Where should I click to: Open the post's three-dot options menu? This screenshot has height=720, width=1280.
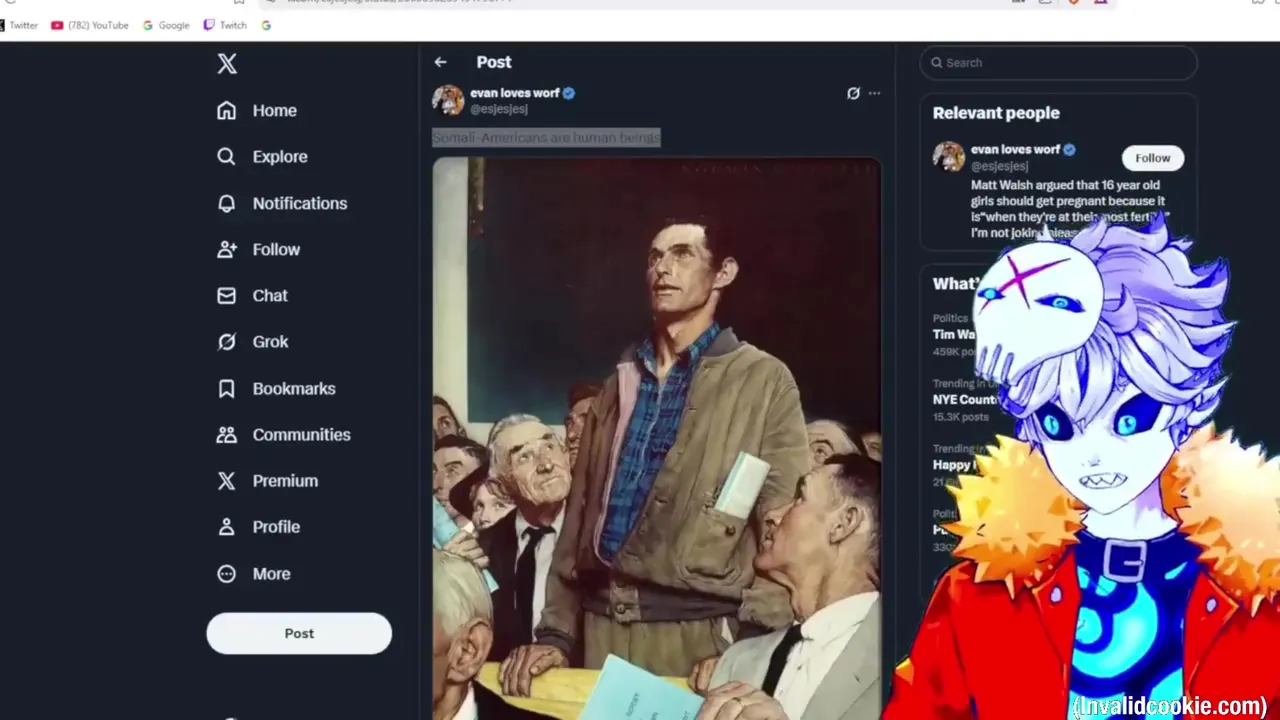[x=874, y=93]
